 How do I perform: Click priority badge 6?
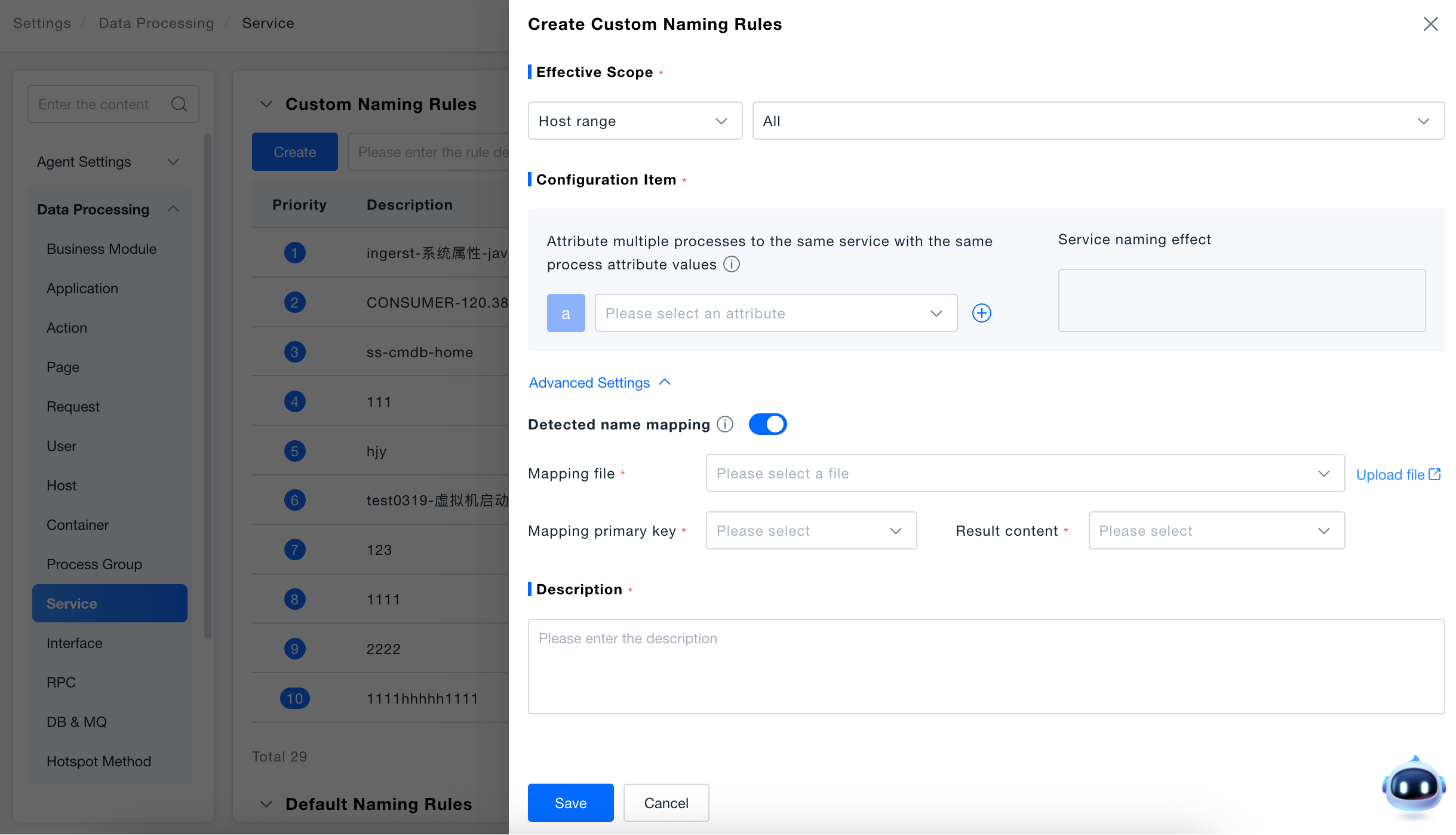pos(294,500)
